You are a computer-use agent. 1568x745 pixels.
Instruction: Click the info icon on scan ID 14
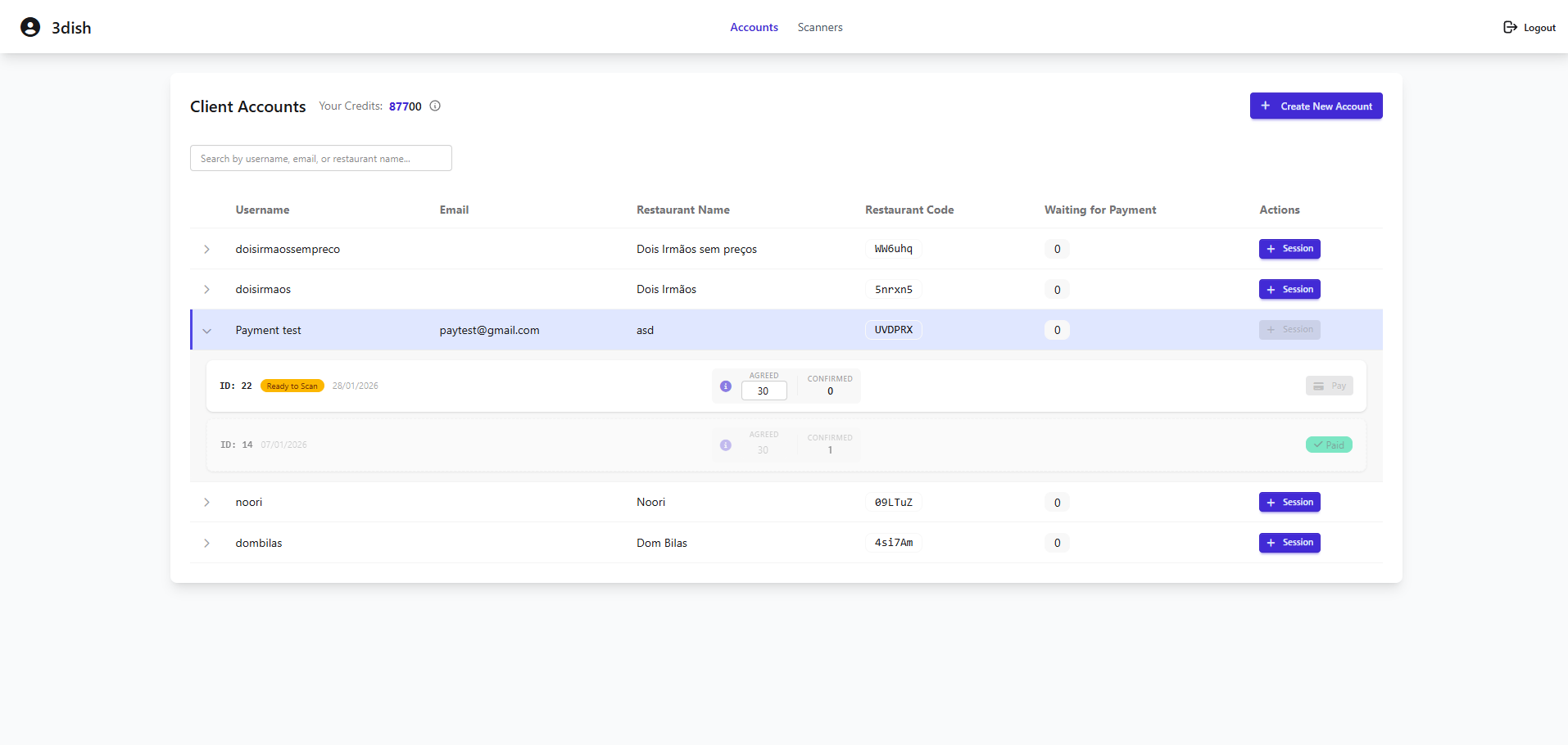(x=725, y=445)
